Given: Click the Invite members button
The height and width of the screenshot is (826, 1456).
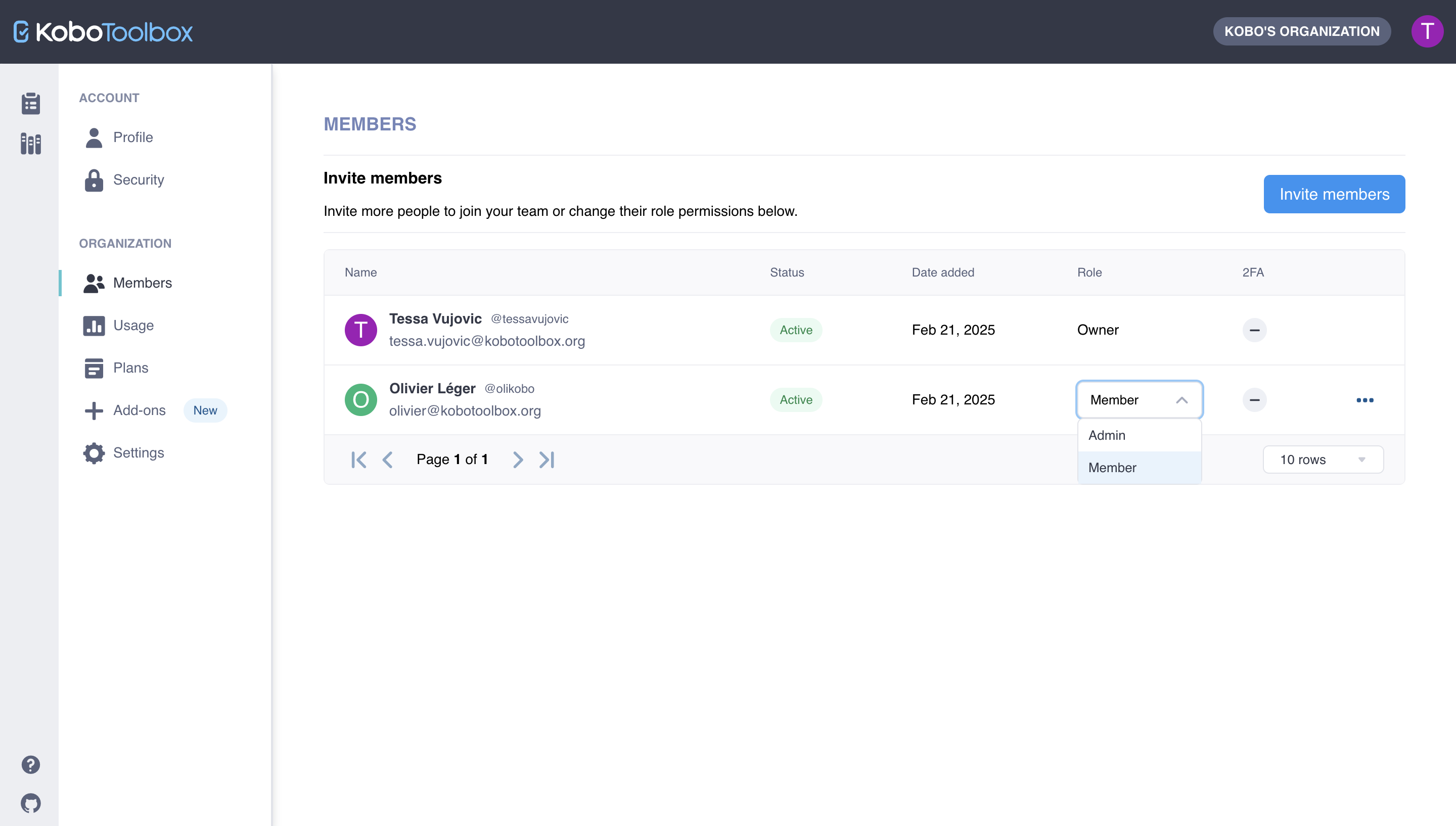Looking at the screenshot, I should 1334,194.
